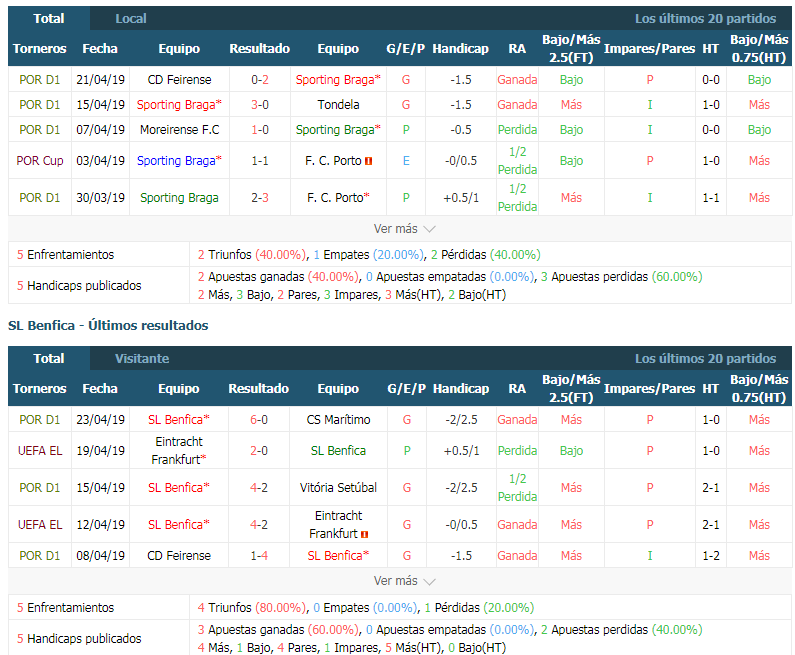Open the Moreirense F.C team link

(x=179, y=130)
